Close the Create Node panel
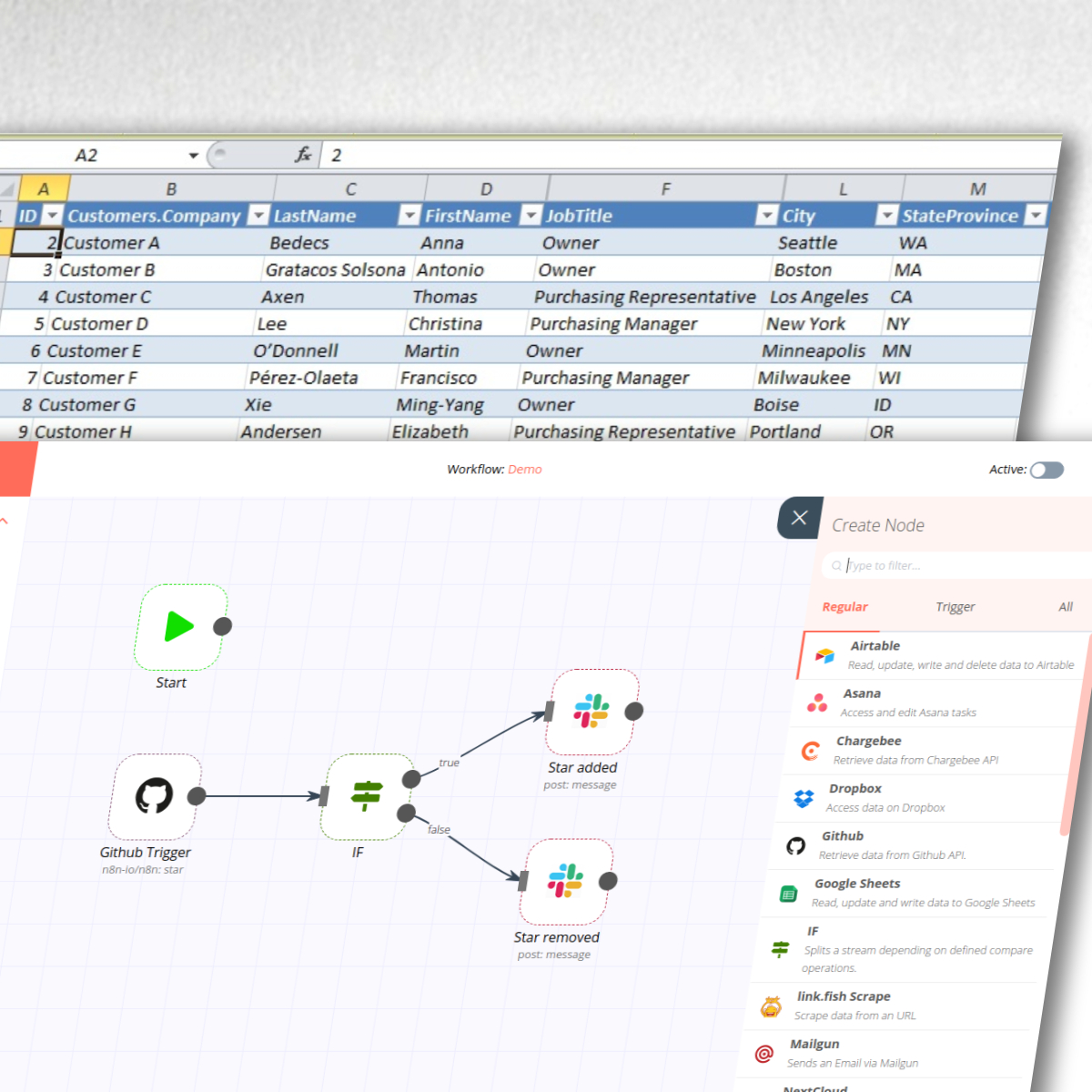This screenshot has height=1092, width=1092. coord(799,518)
